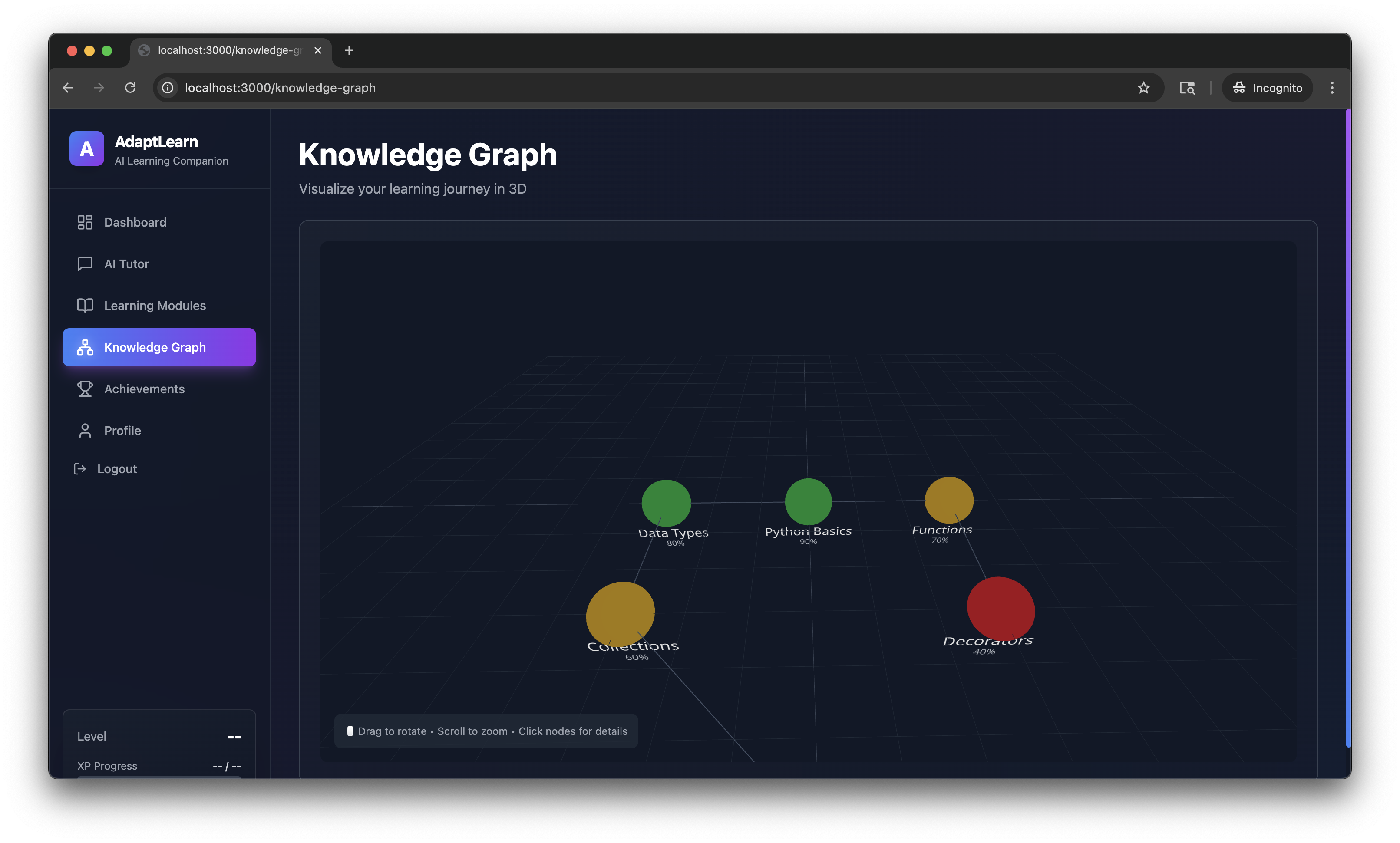Viewport: 1400px width, 843px height.
Task: View site information for localhost
Action: [168, 88]
